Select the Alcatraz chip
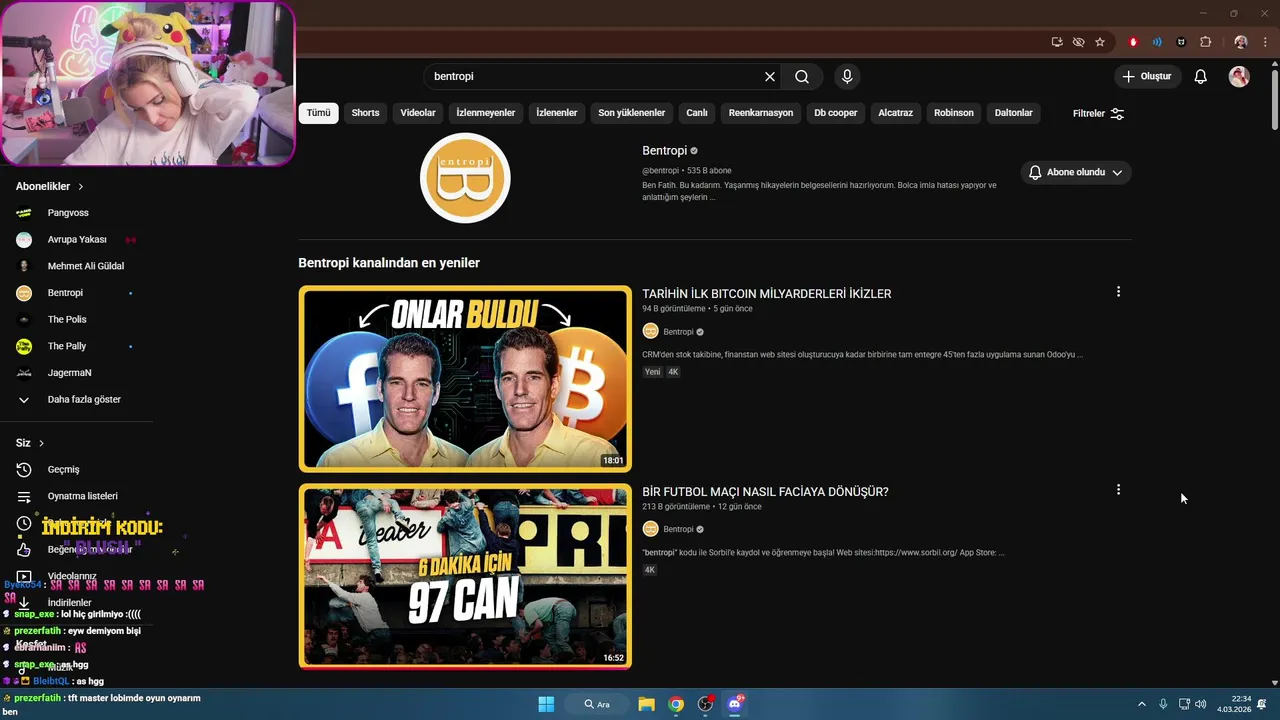This screenshot has width=1280, height=720. 896,113
